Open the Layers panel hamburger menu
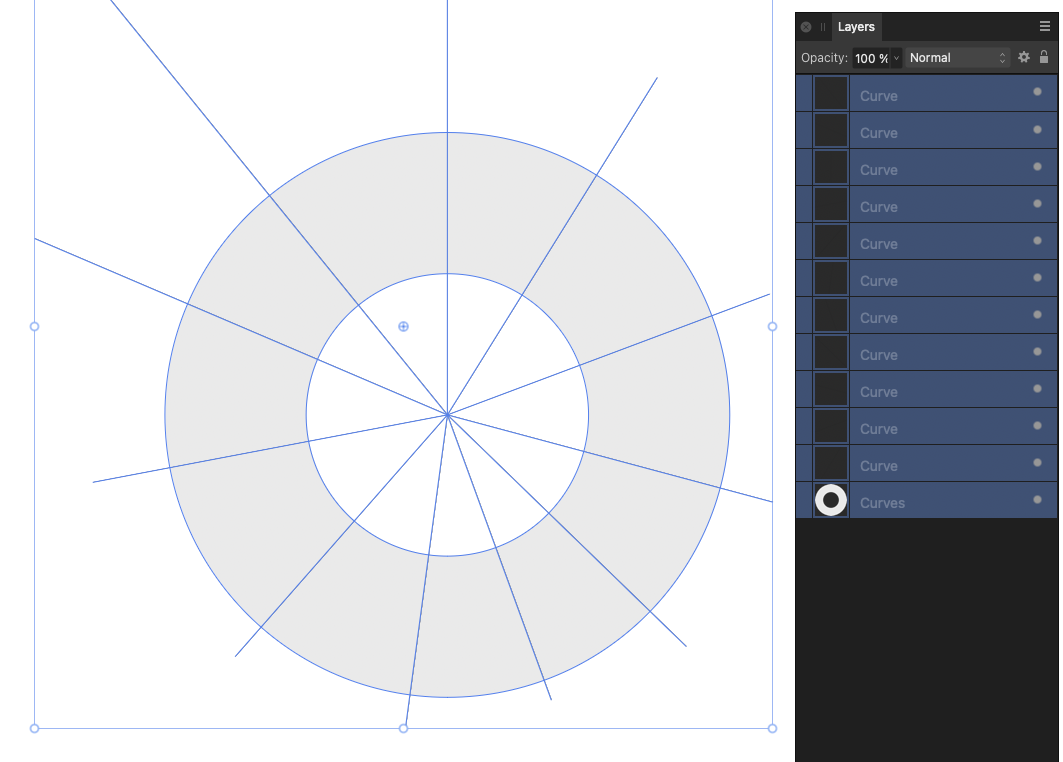The width and height of the screenshot is (1063, 762). (x=1043, y=26)
